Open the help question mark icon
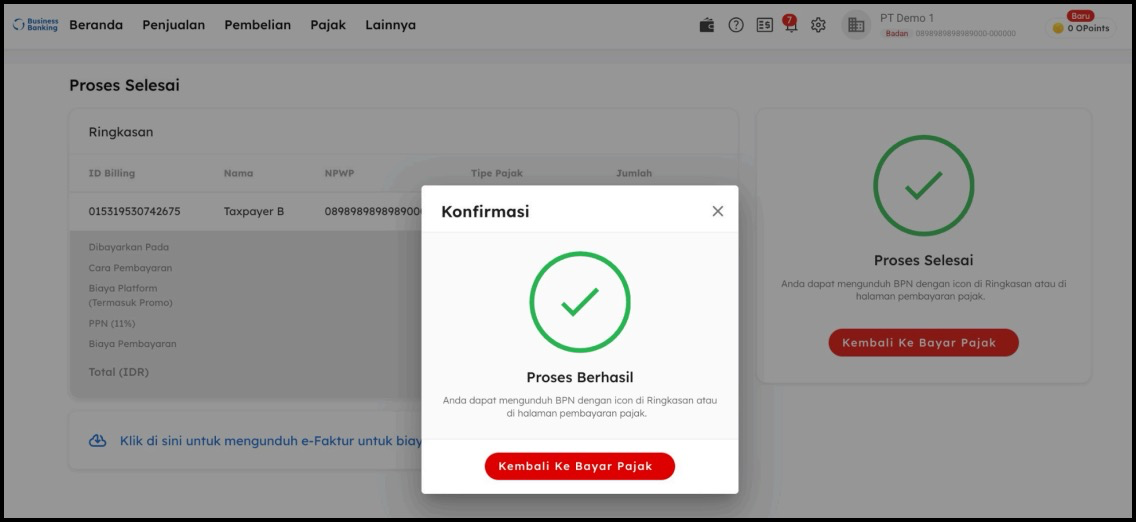The width and height of the screenshot is (1136, 522). 736,25
